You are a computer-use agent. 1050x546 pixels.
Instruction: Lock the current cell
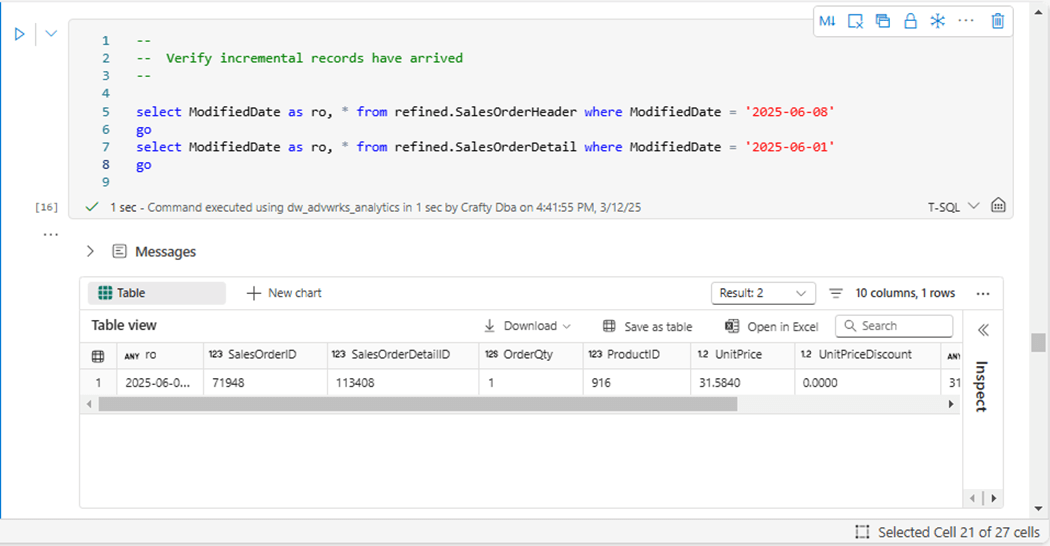tap(910, 21)
